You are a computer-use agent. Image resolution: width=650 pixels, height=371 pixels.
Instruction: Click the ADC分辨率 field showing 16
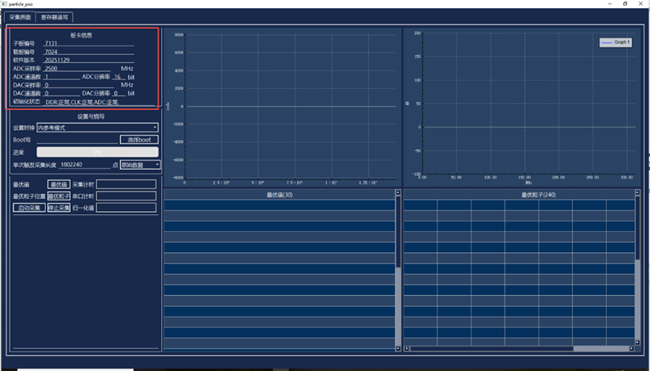[x=119, y=77]
